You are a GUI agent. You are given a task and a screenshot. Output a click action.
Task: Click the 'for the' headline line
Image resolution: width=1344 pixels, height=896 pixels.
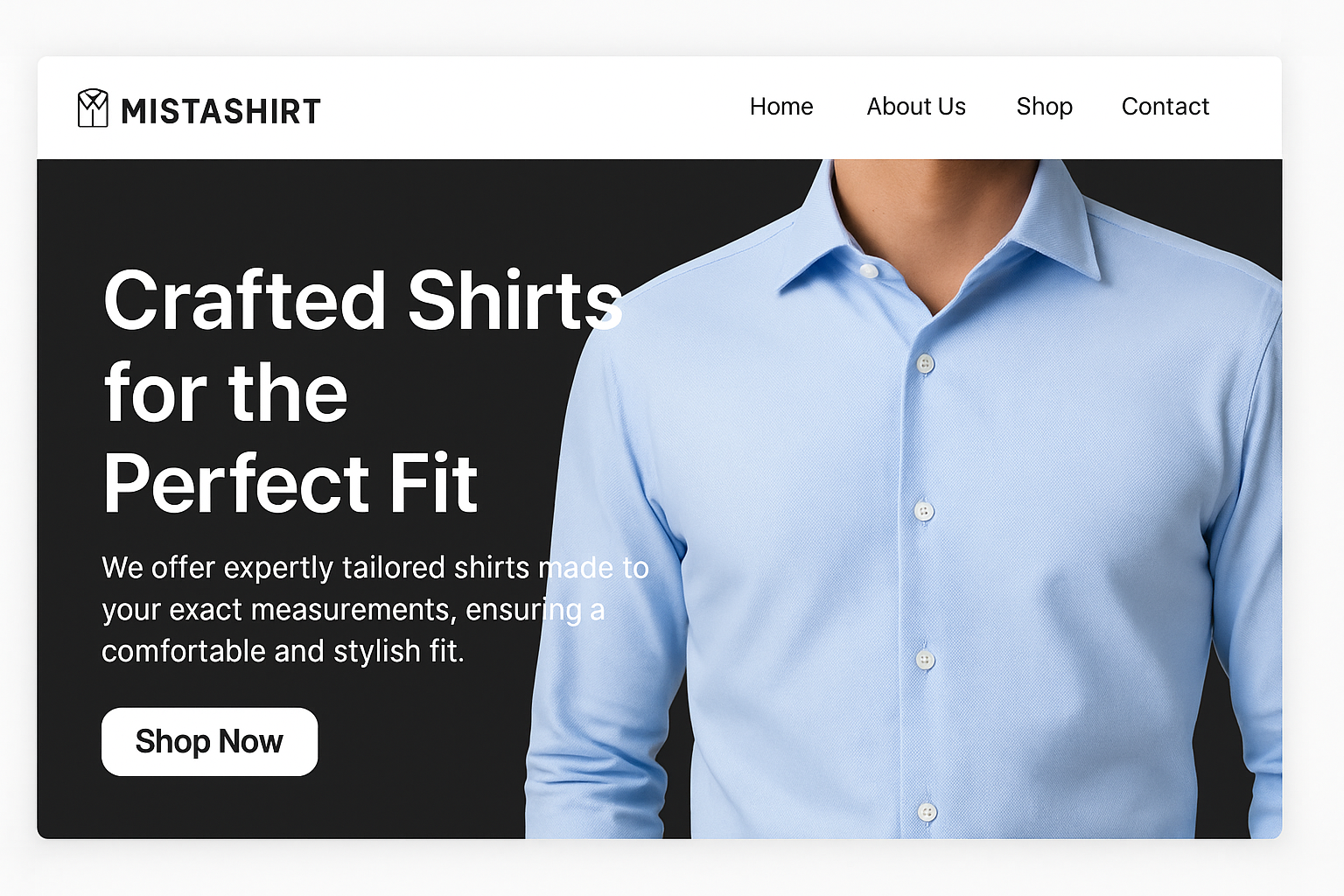click(x=226, y=393)
